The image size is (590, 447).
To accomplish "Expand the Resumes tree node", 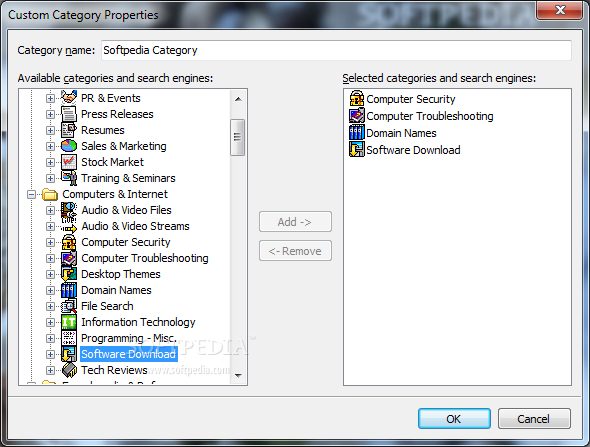I will (50, 130).
